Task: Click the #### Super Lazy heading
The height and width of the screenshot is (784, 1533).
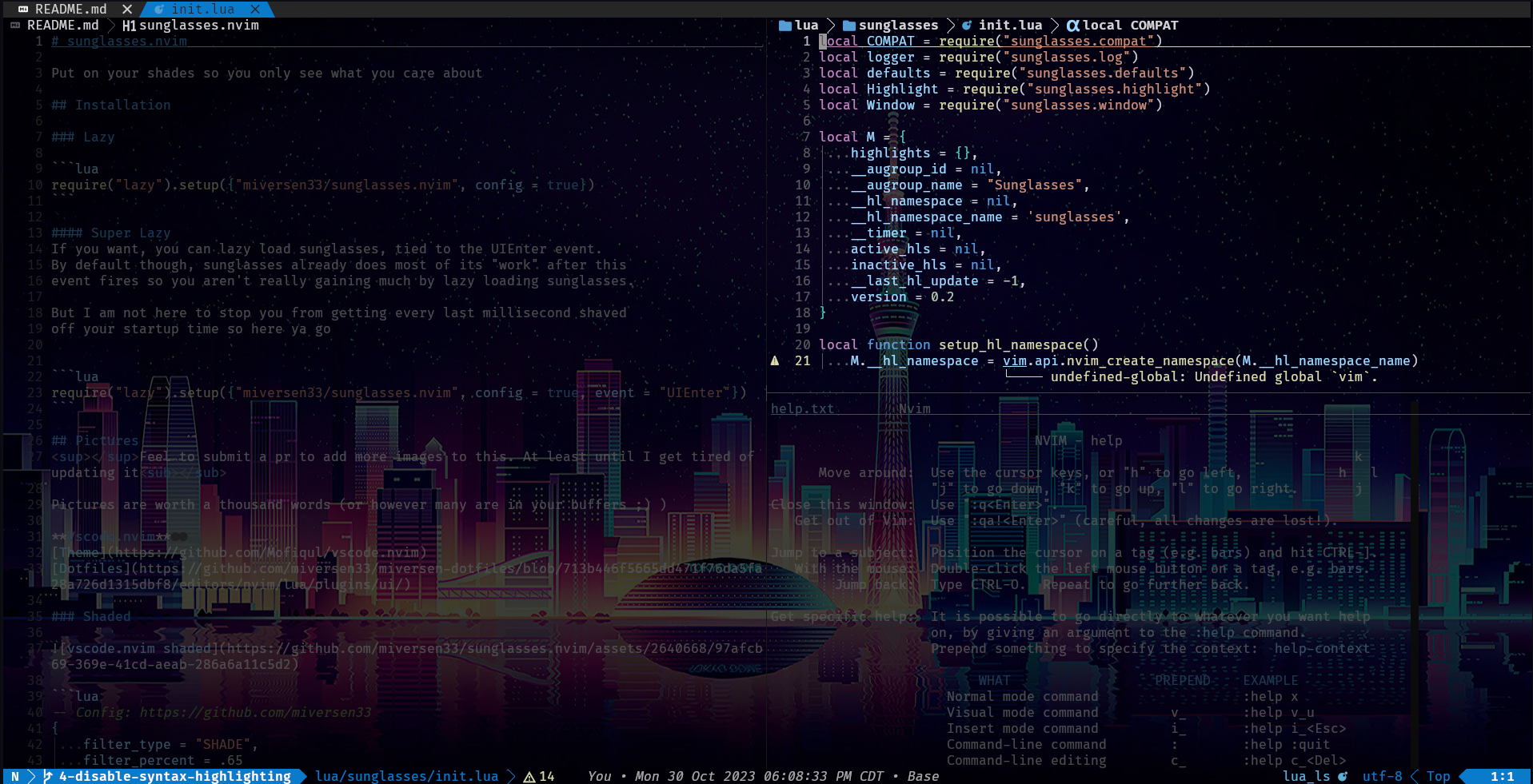Action: click(110, 233)
